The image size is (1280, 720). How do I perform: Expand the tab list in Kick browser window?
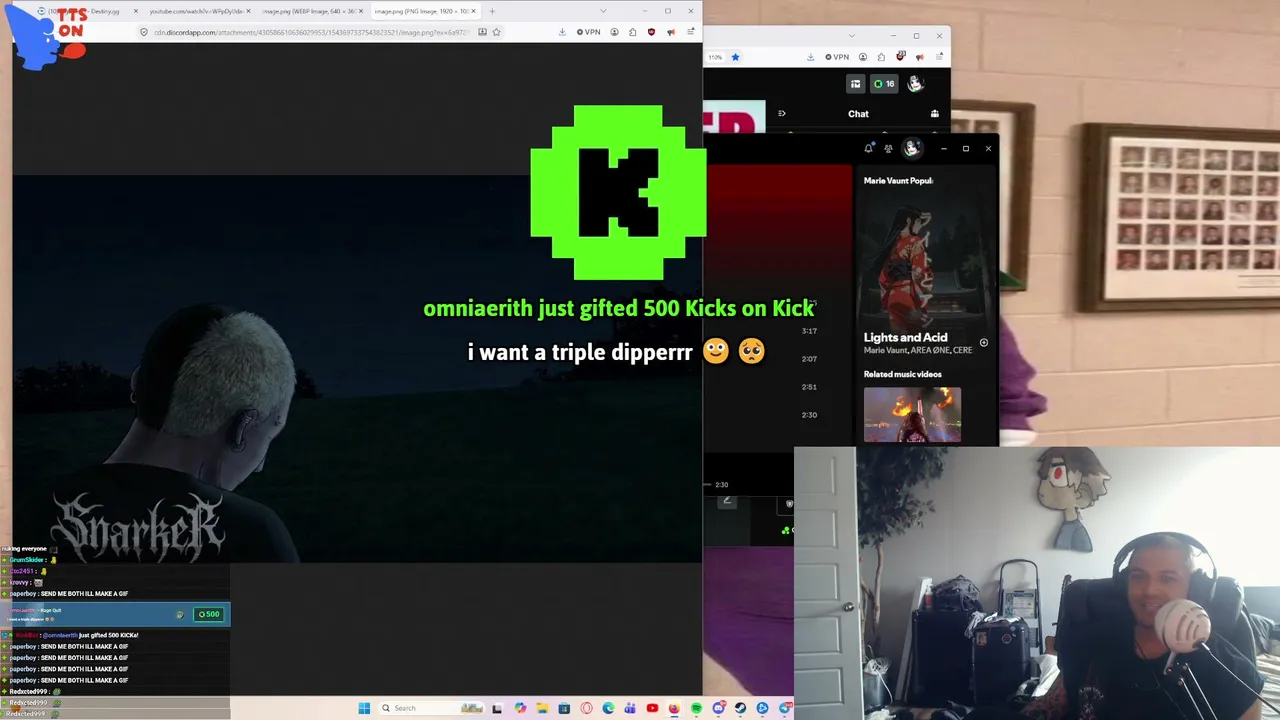coord(851,36)
